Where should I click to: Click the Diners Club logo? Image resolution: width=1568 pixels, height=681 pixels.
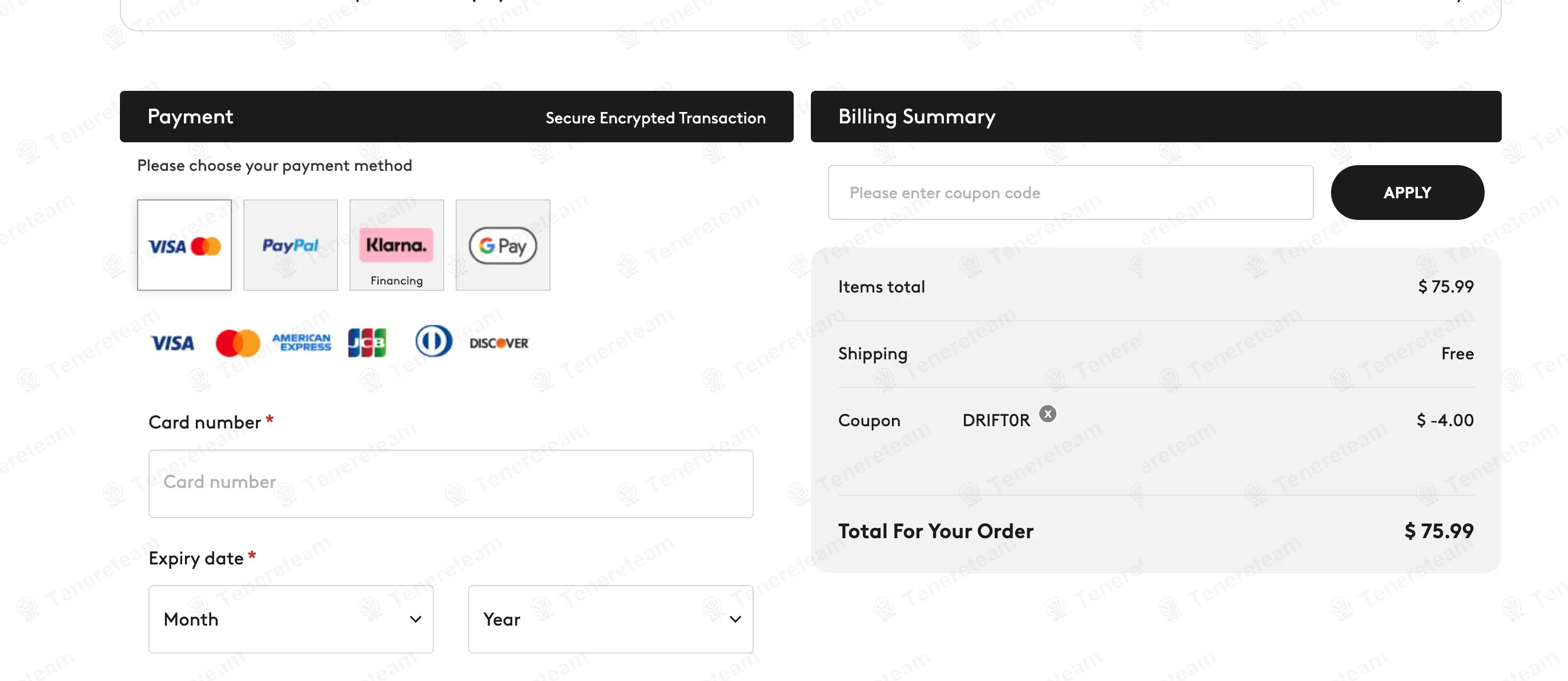click(x=433, y=341)
